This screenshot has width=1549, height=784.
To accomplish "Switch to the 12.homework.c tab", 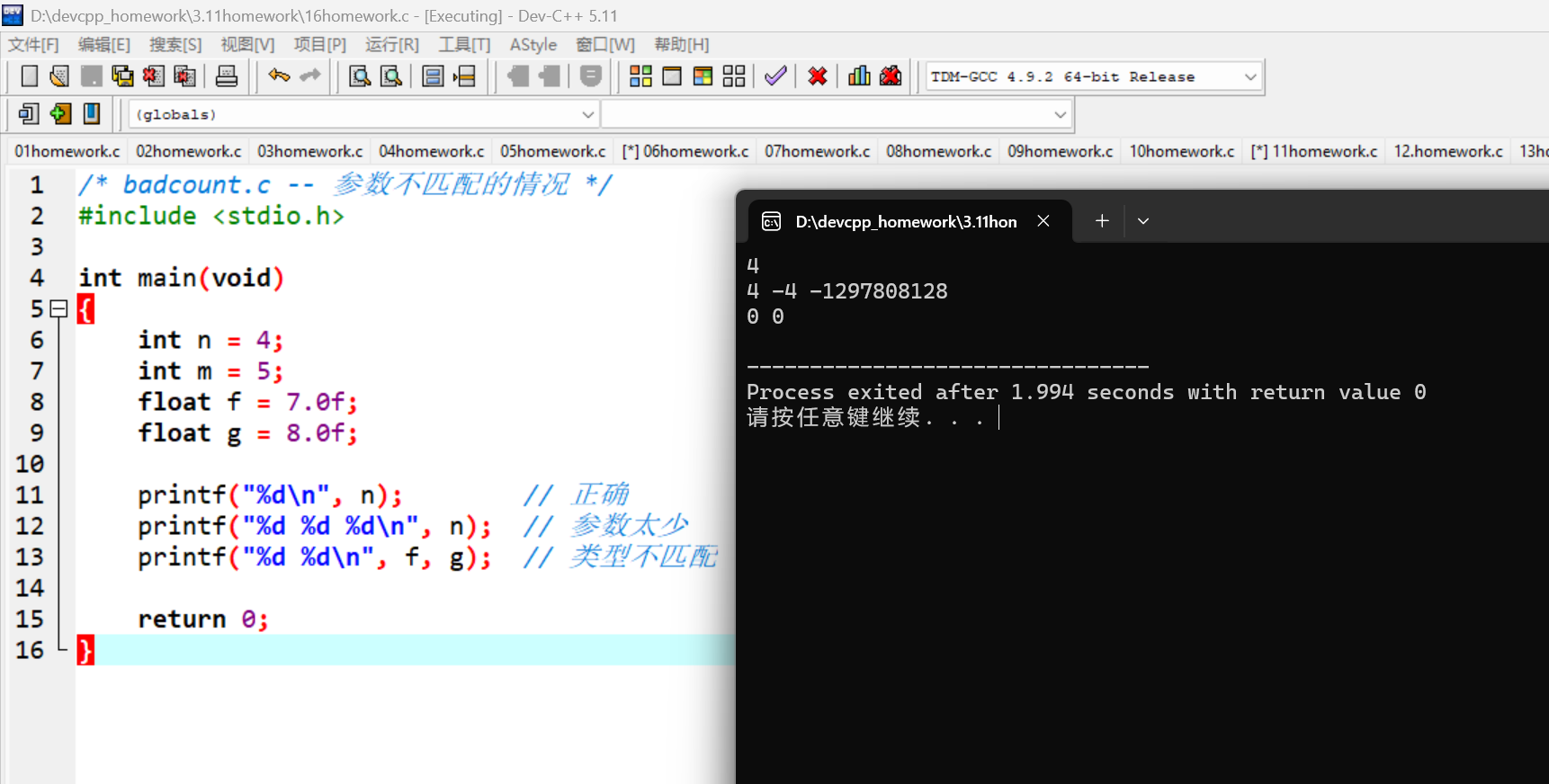I will [1448, 151].
